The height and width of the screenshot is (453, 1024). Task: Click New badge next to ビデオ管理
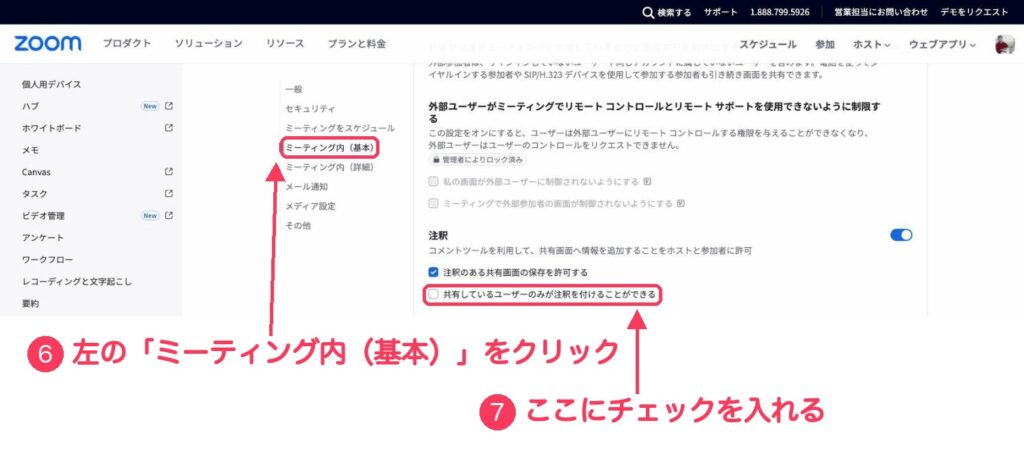(x=150, y=215)
